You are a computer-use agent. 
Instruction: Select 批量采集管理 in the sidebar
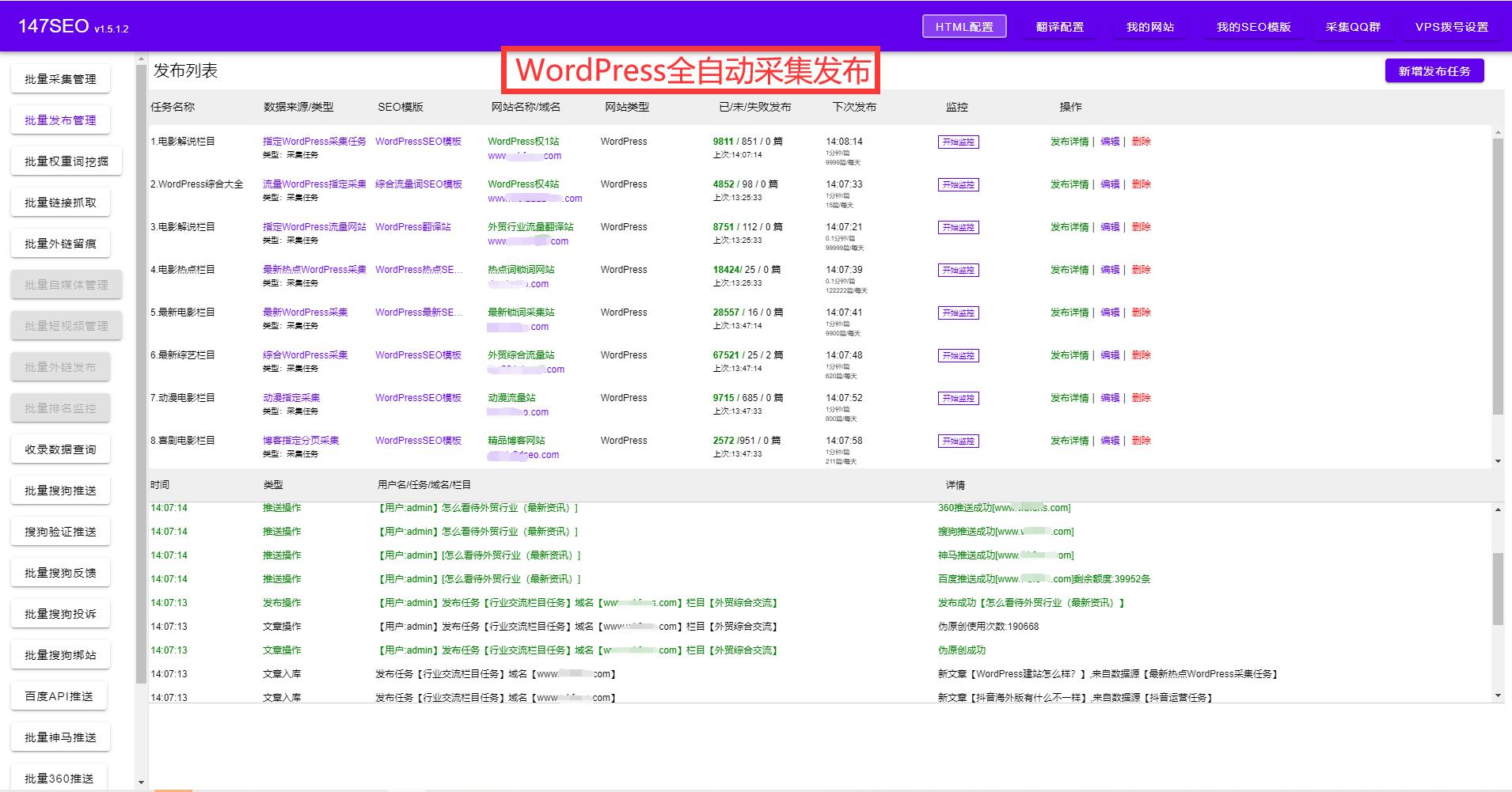click(61, 78)
